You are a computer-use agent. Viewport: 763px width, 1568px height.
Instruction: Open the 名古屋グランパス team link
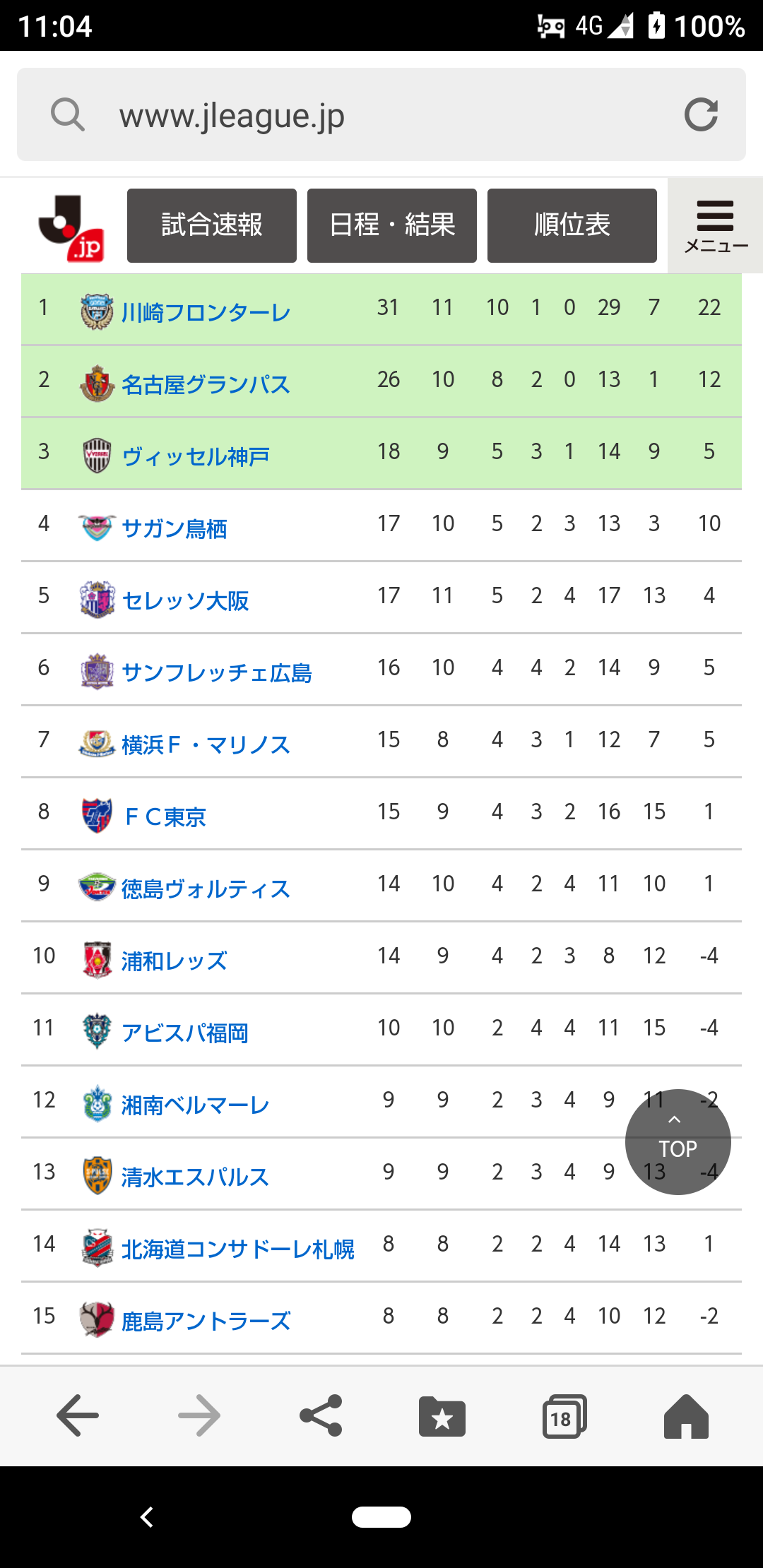(x=206, y=384)
